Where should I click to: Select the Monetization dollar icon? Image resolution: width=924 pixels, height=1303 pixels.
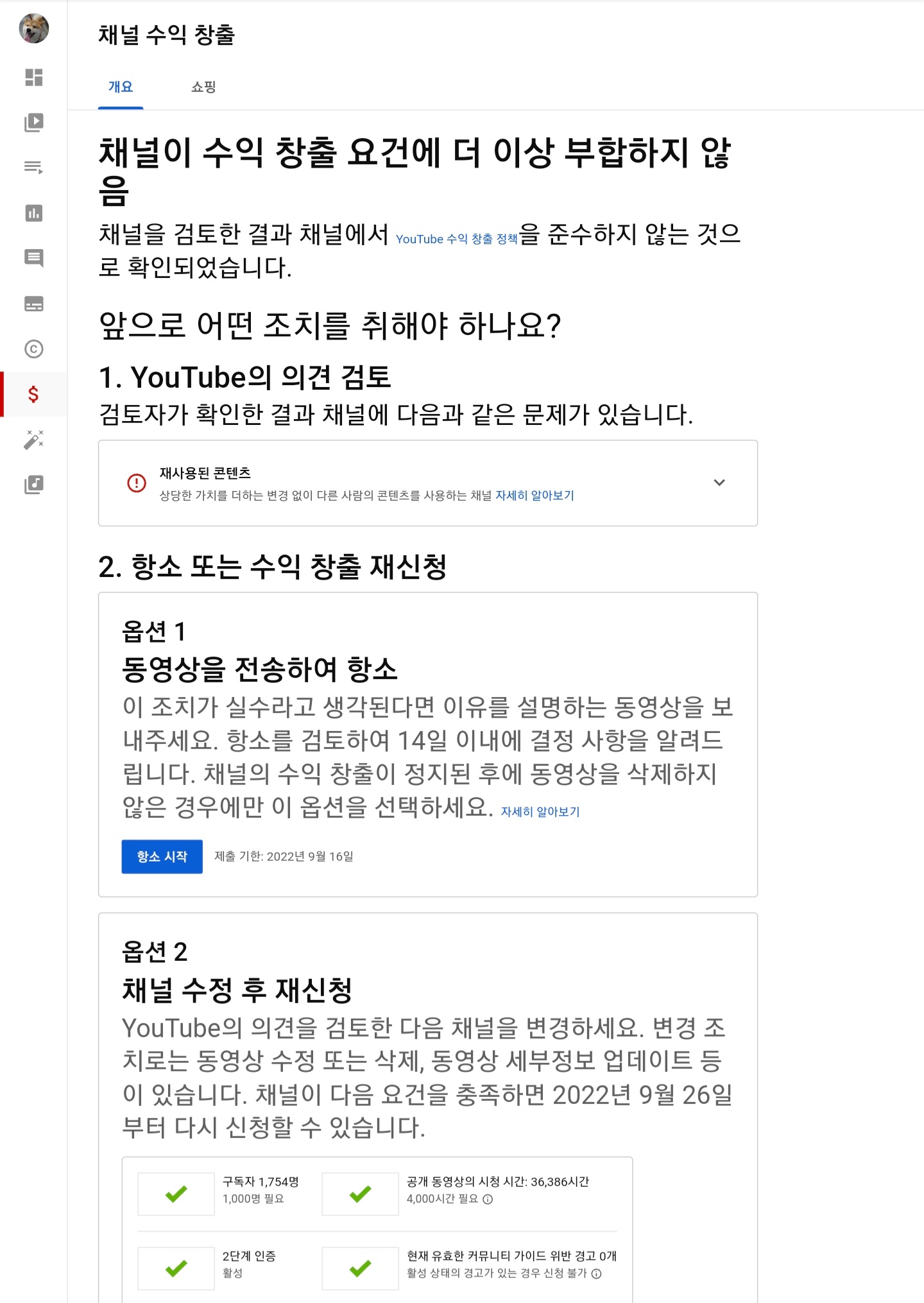pyautogui.click(x=34, y=394)
